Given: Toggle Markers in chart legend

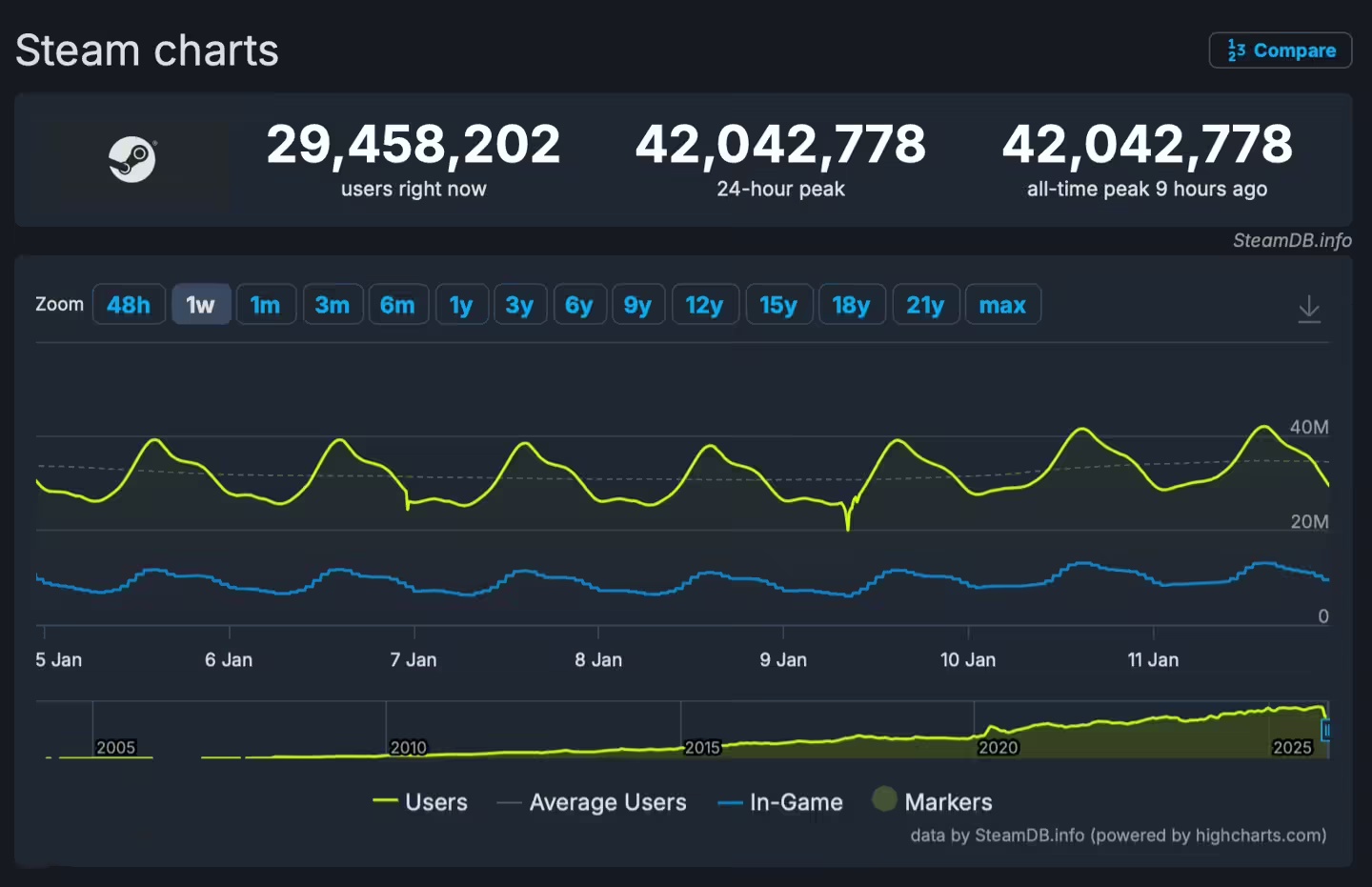Looking at the screenshot, I should pos(933,802).
